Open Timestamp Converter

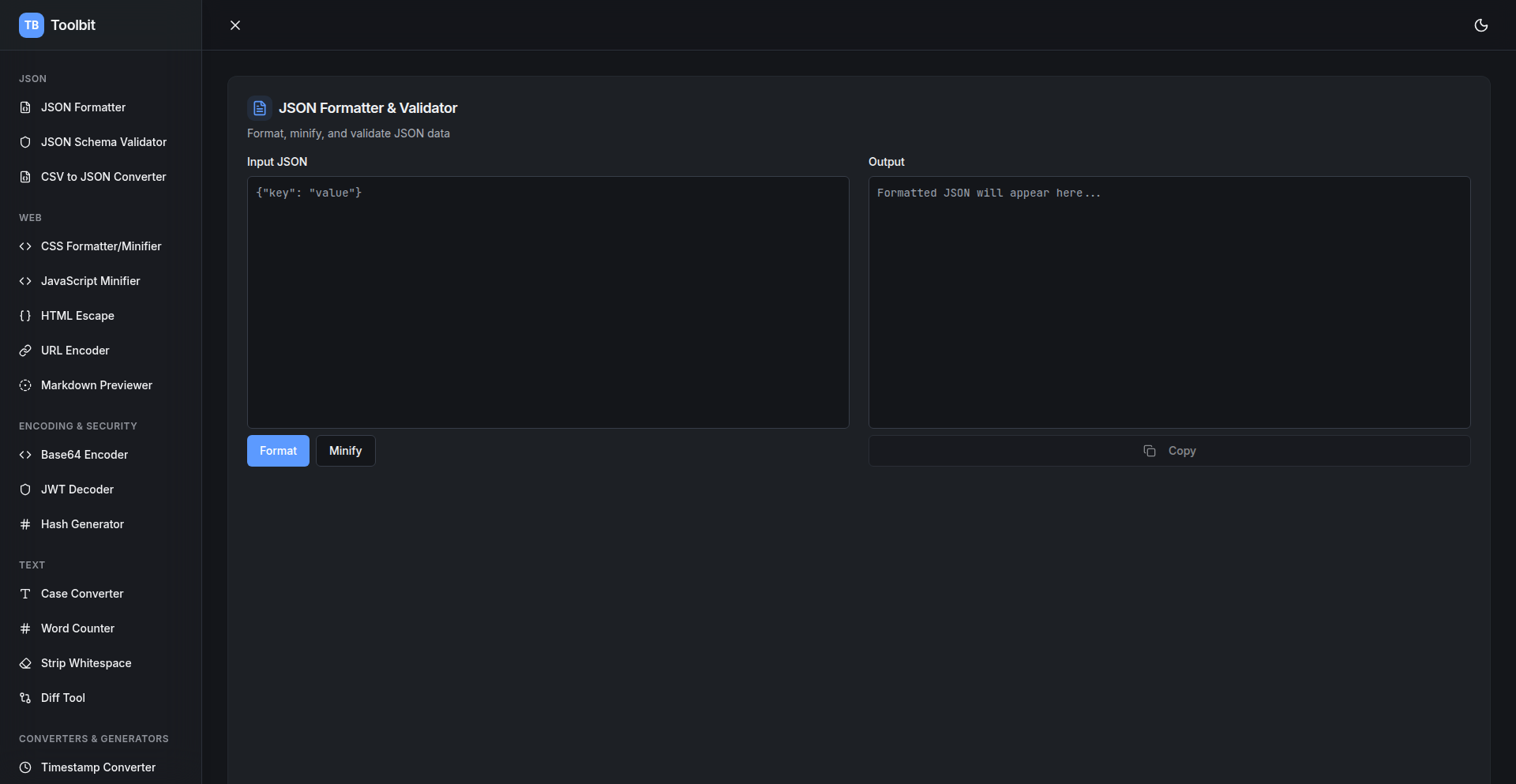point(100,767)
